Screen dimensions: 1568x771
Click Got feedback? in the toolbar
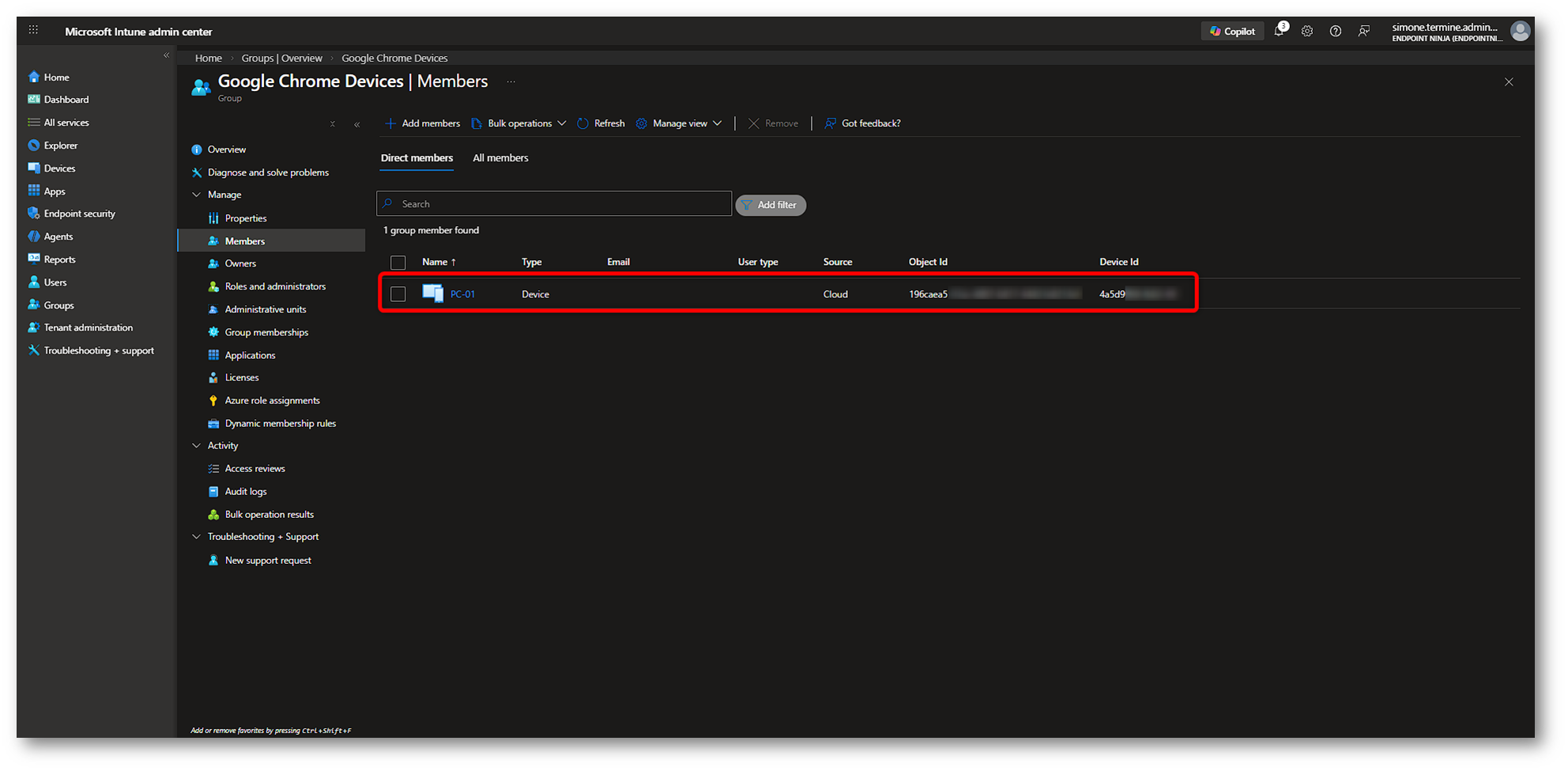tap(862, 123)
